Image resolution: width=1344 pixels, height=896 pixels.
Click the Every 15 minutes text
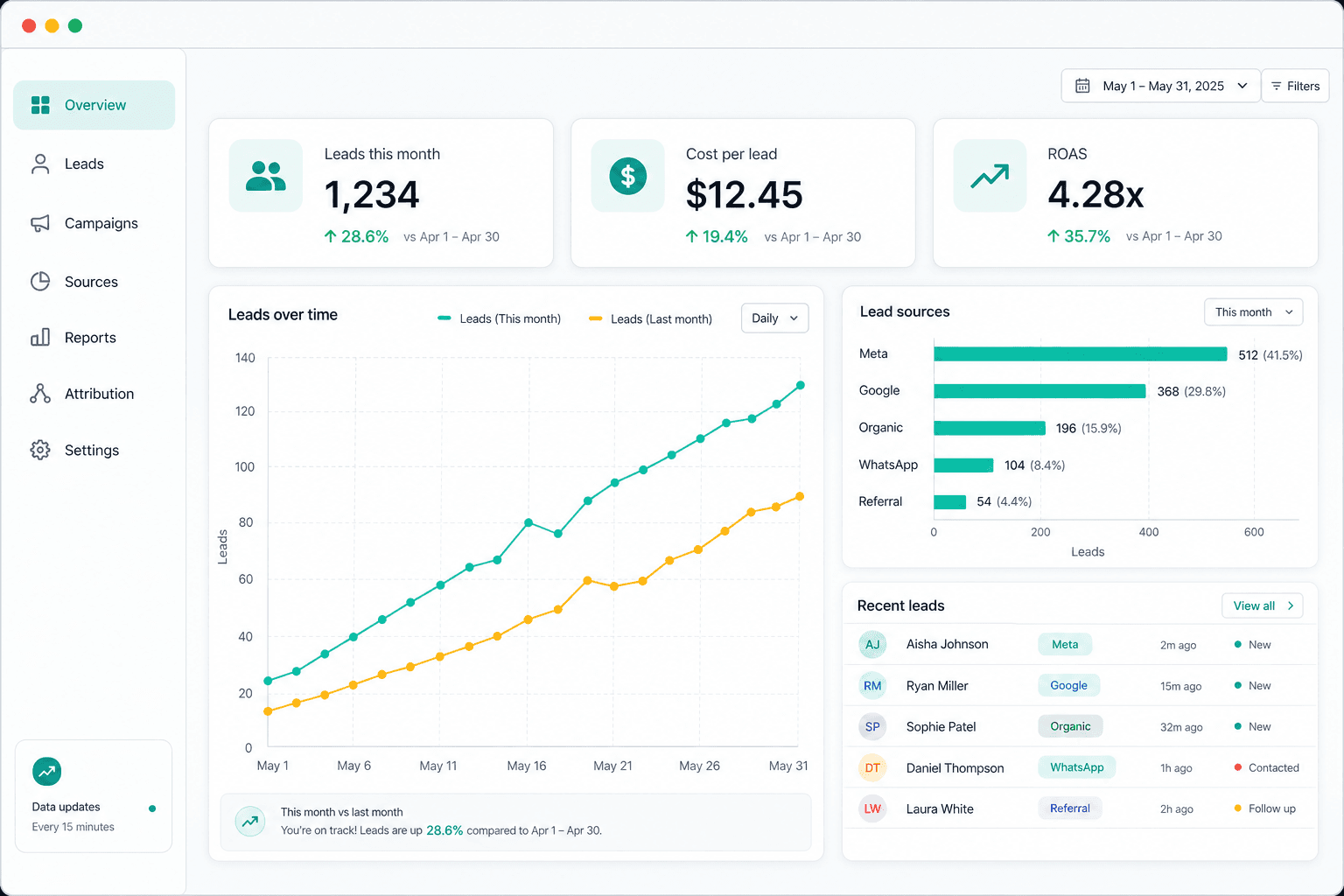tap(73, 827)
